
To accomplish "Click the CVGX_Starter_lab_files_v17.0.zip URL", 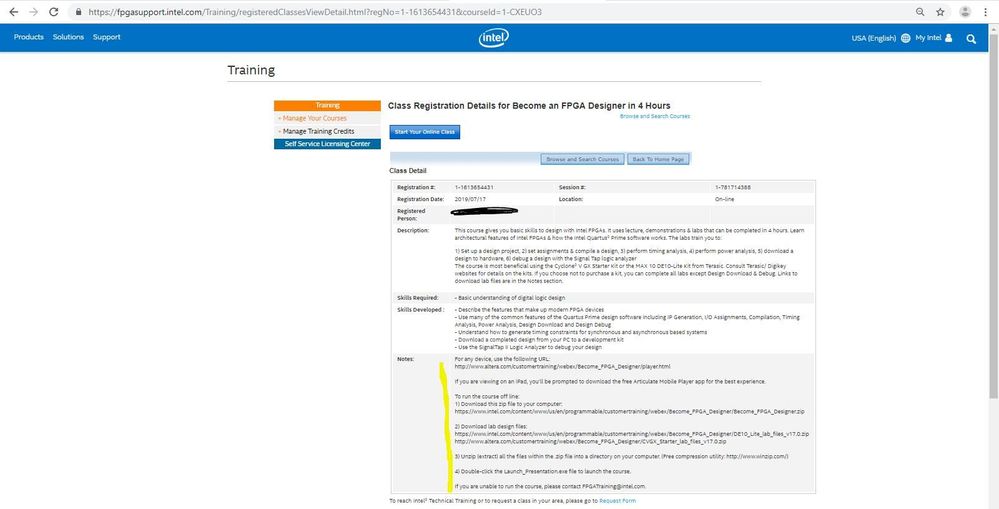I will tap(591, 441).
